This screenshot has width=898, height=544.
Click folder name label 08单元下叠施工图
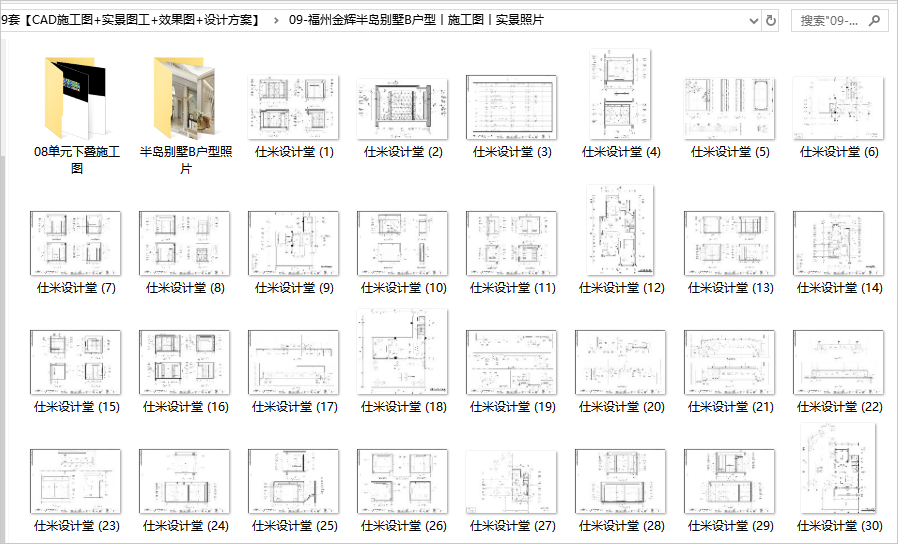point(77,160)
